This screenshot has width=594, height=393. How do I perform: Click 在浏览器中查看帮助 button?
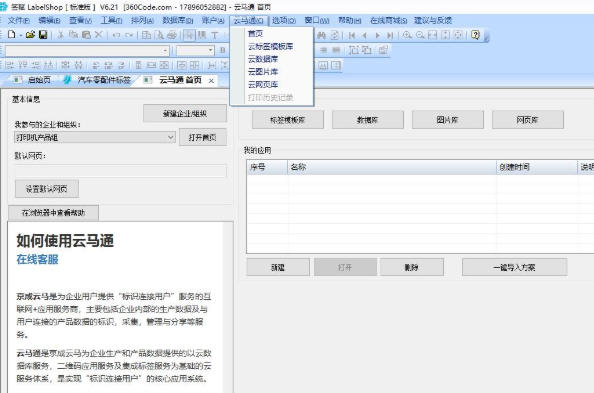(x=53, y=213)
